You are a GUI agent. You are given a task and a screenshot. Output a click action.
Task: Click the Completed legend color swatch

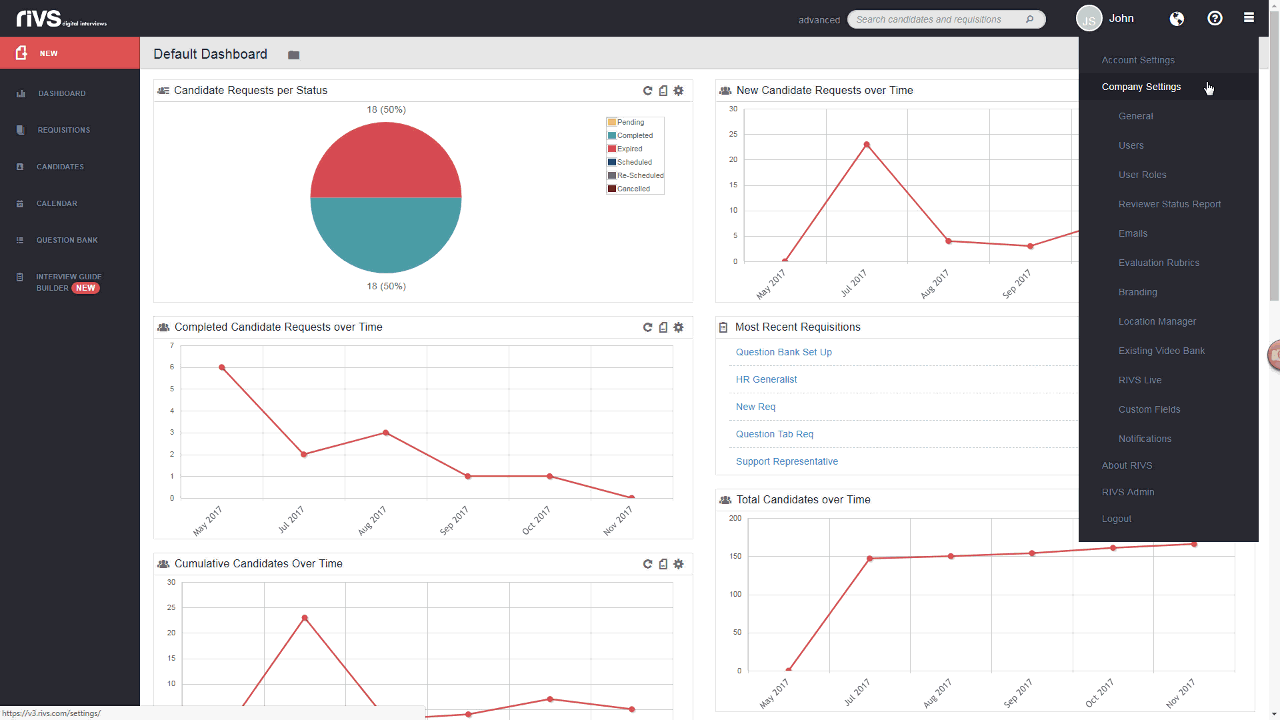tap(612, 135)
